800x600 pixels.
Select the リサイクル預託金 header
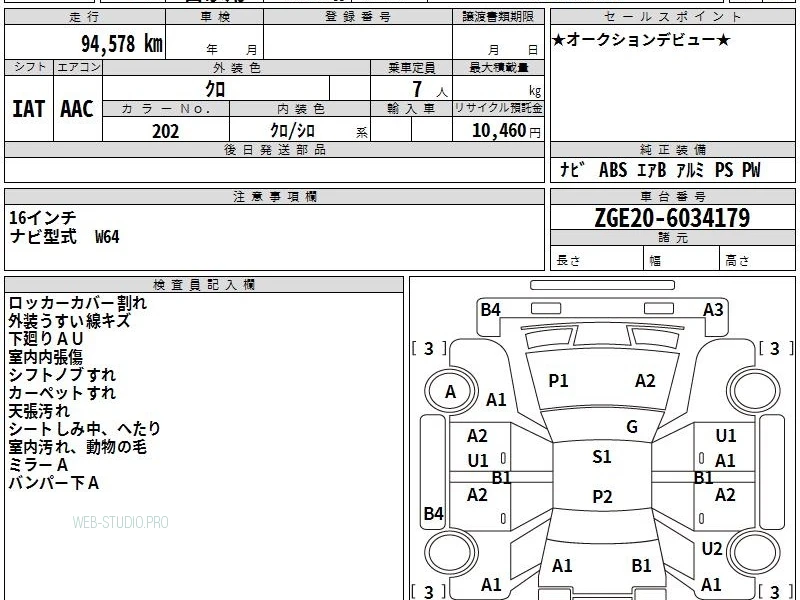498,108
